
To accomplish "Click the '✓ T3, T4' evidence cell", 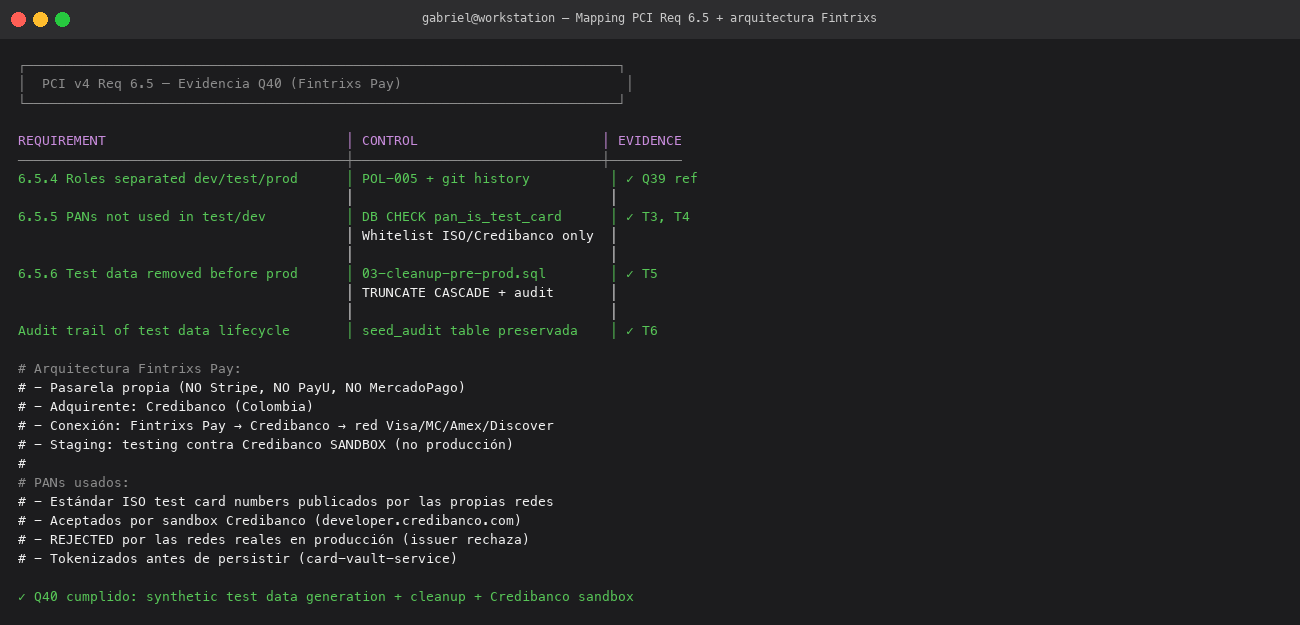I will [x=658, y=217].
